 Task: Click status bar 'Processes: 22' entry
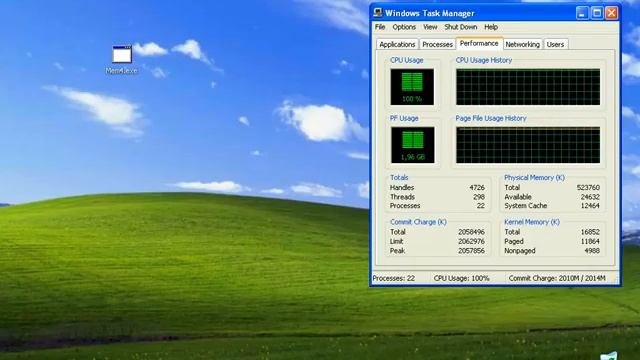(x=393, y=278)
